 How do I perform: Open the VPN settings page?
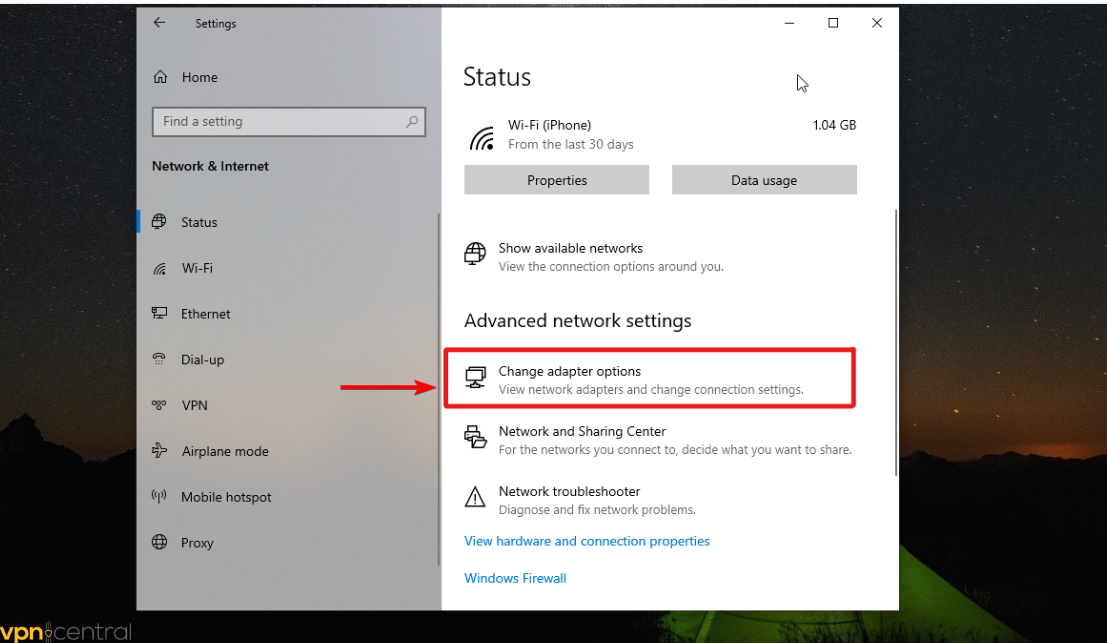(x=194, y=405)
